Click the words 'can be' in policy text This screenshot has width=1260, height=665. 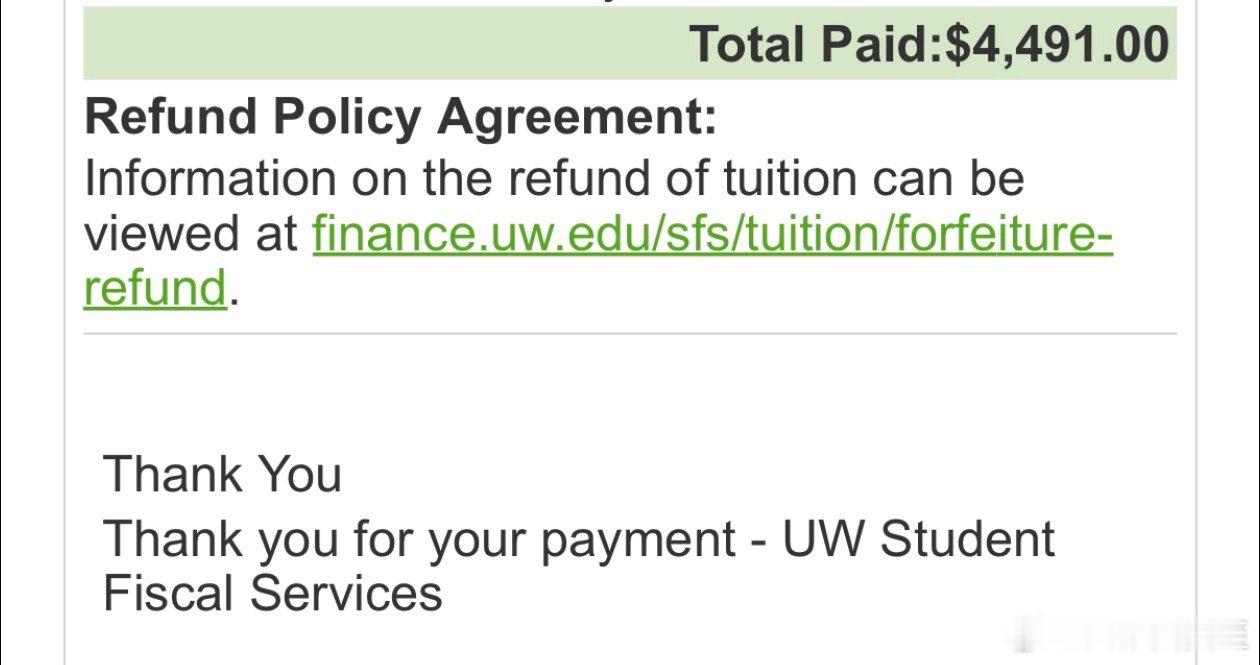point(948,179)
